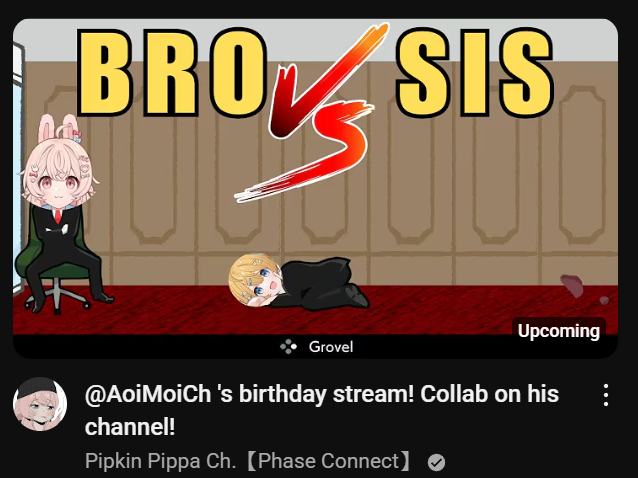Open Pipkin Pippa's channel avatar
638x478 pixels.
pyautogui.click(x=40, y=404)
